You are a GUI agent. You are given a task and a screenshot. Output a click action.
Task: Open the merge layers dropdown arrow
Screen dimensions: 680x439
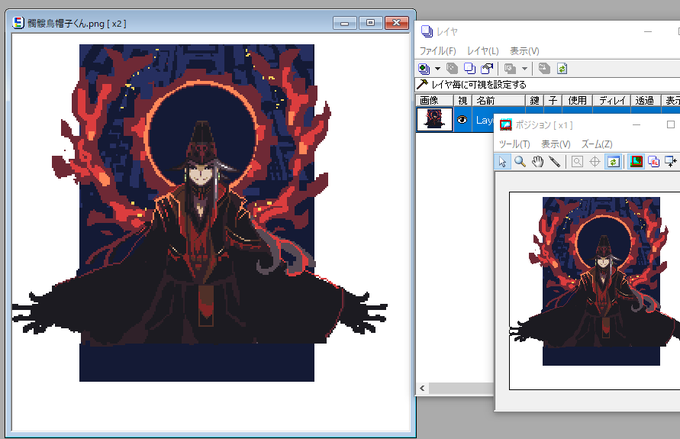pos(524,69)
